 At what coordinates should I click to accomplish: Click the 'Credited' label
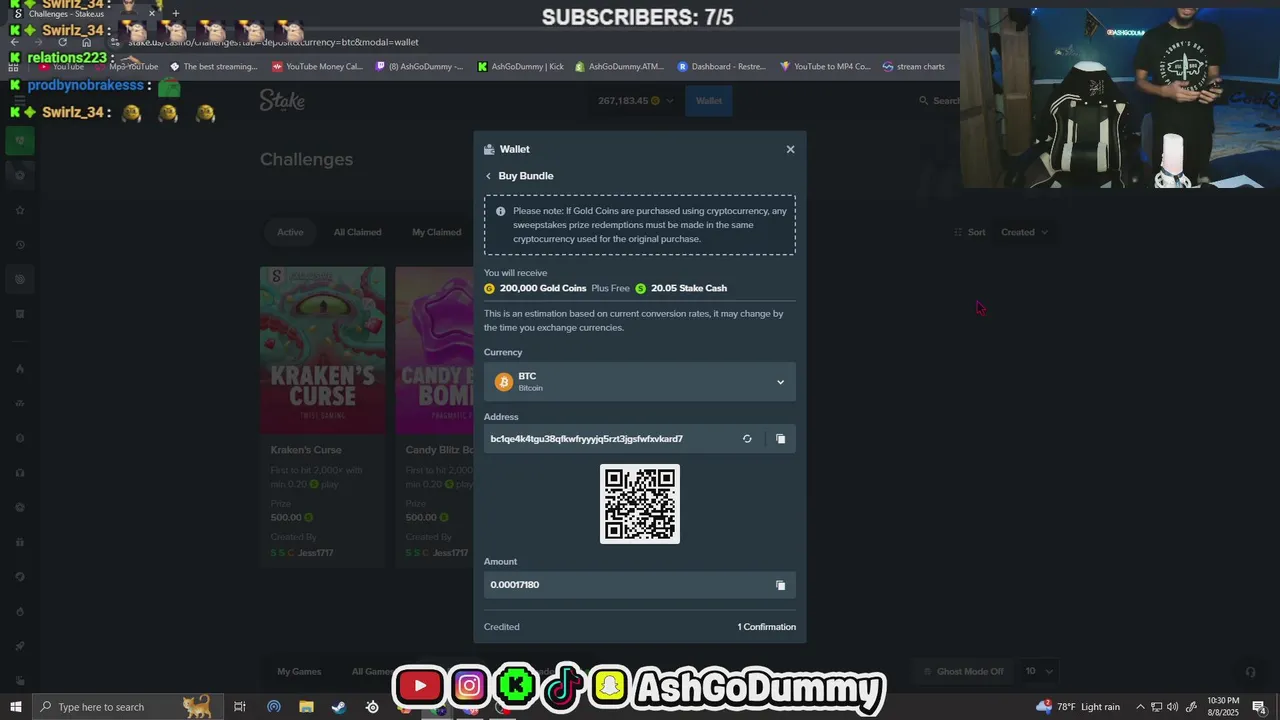coord(502,627)
